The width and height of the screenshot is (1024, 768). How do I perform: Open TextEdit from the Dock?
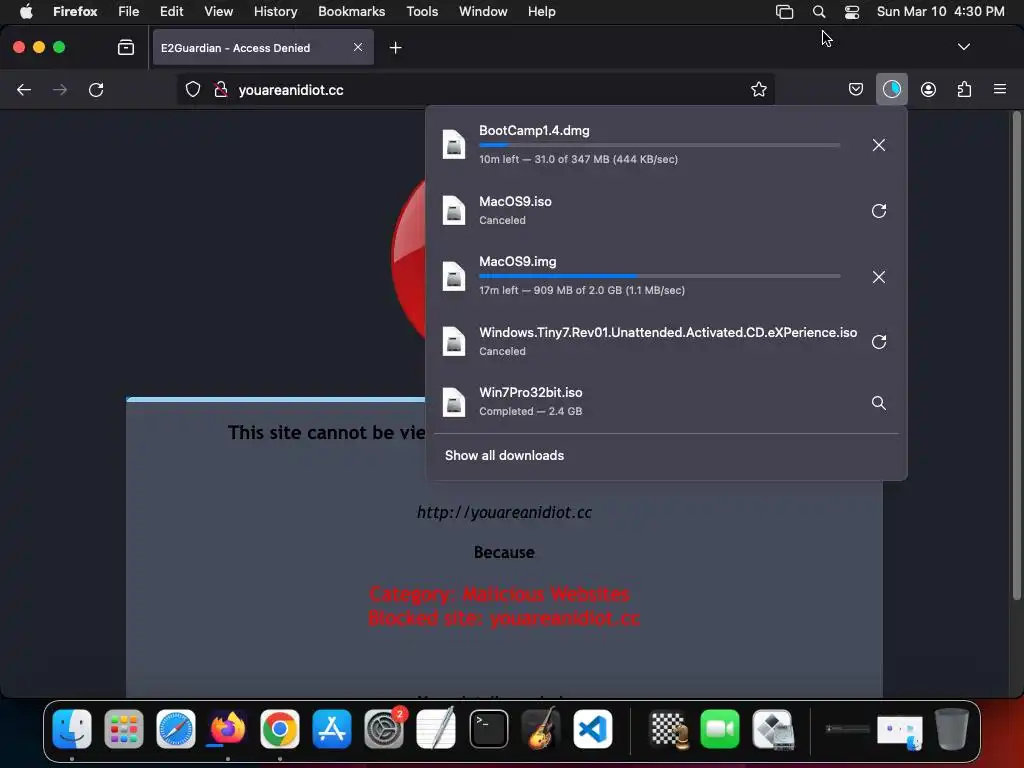(436, 729)
